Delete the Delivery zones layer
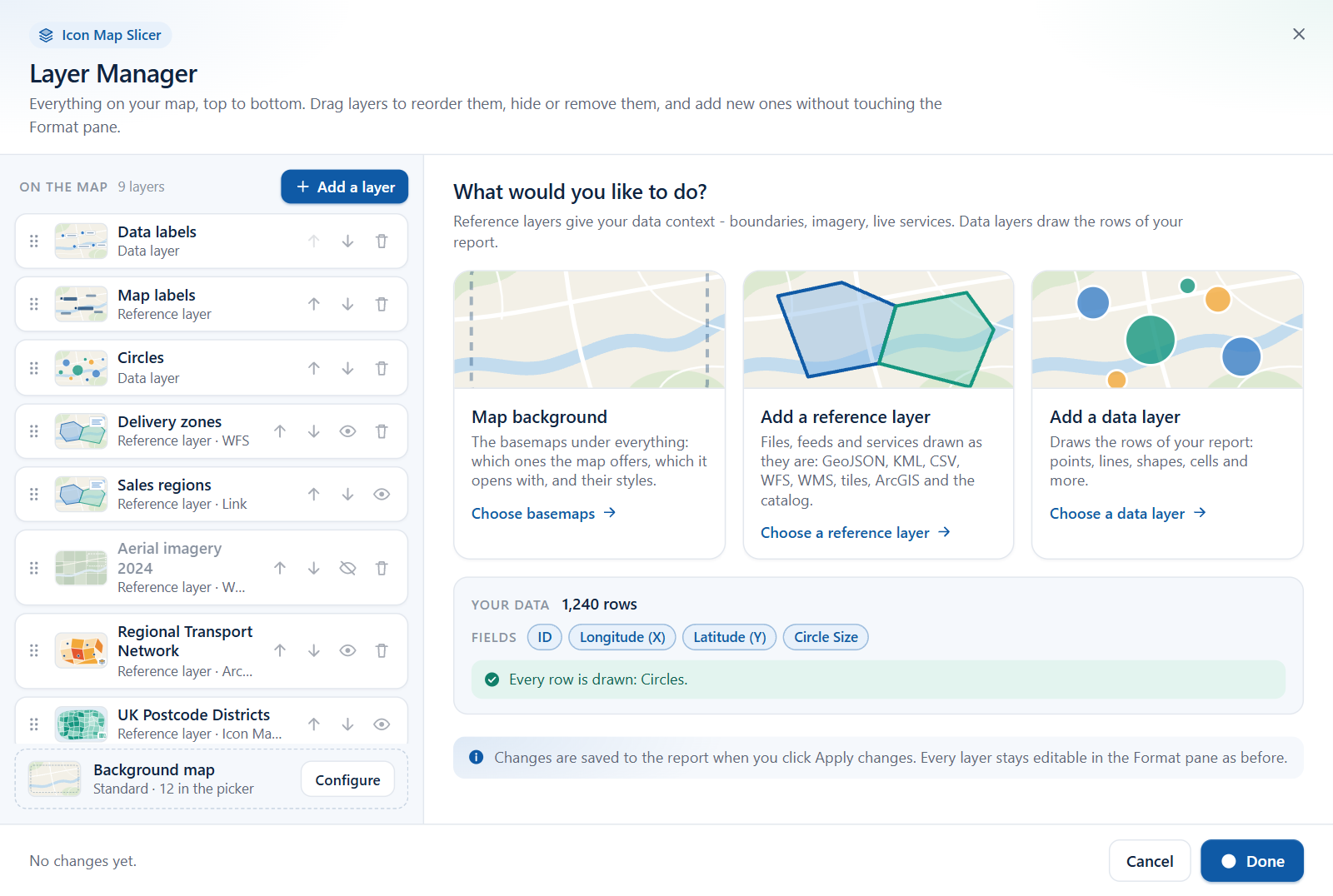Viewport: 1333px width, 896px height. click(382, 431)
